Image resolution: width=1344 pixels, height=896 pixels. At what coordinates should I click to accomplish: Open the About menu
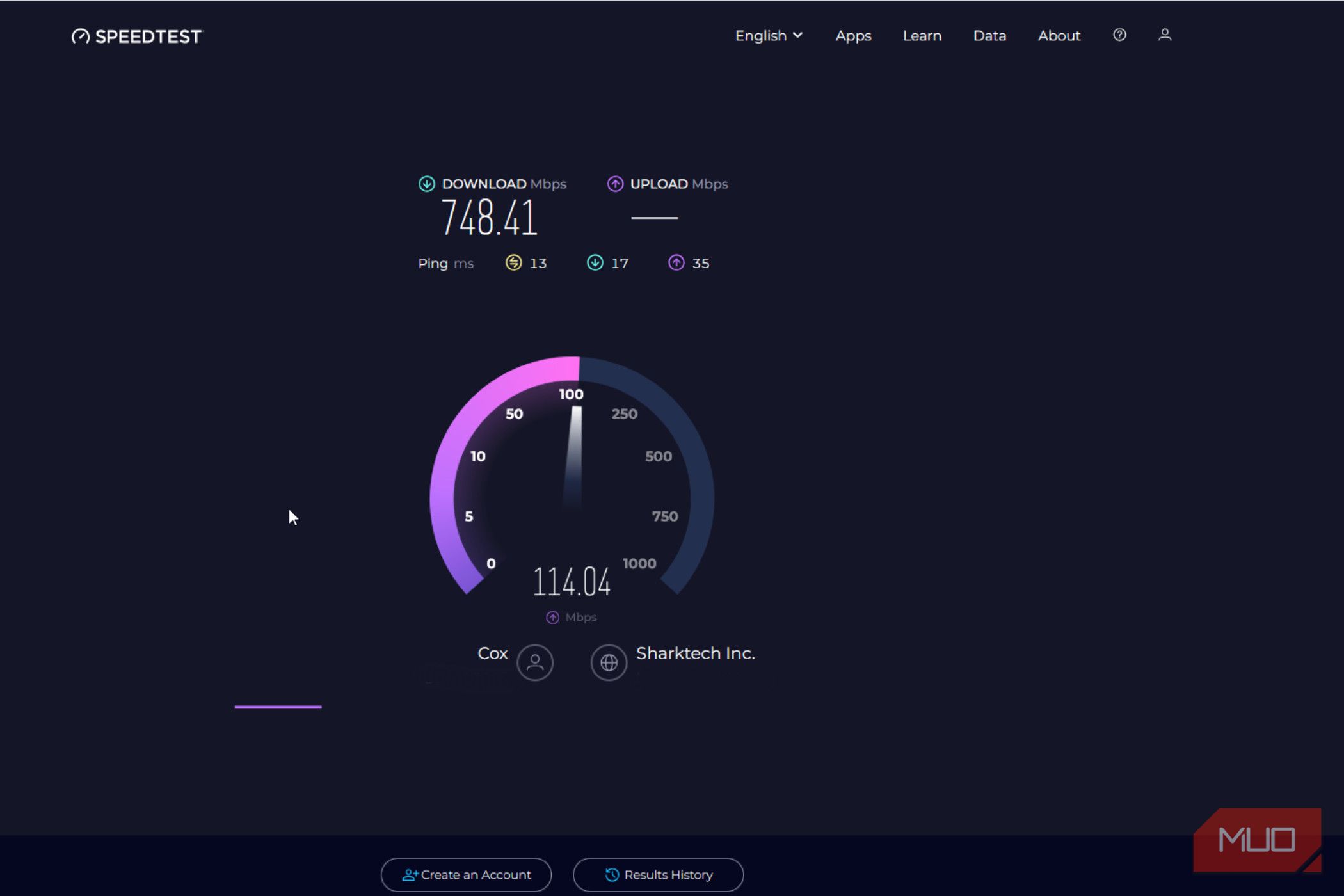pos(1059,36)
